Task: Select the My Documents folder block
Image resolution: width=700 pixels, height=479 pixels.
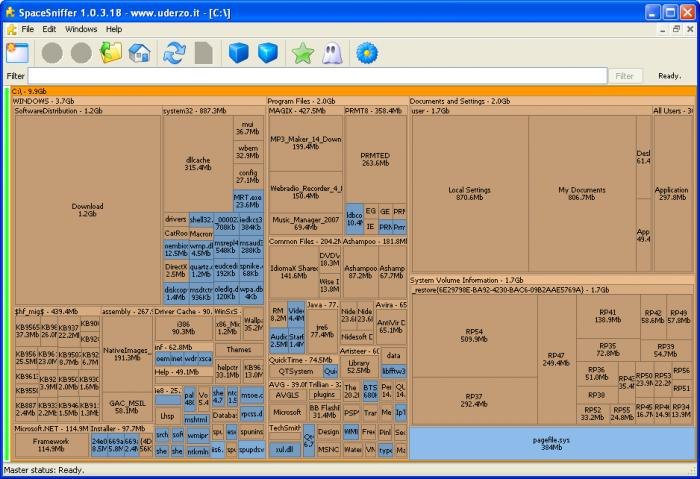Action: 582,193
